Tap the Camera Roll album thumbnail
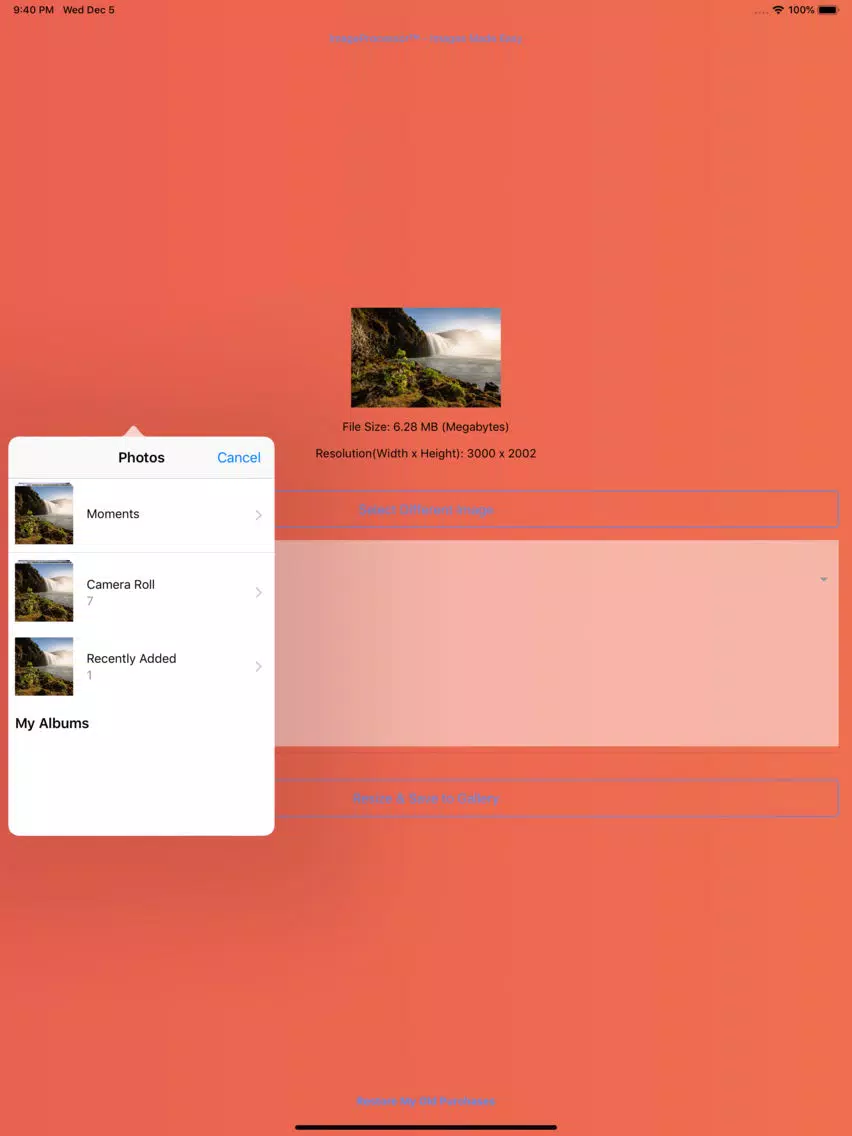The image size is (852, 1136). [43, 590]
